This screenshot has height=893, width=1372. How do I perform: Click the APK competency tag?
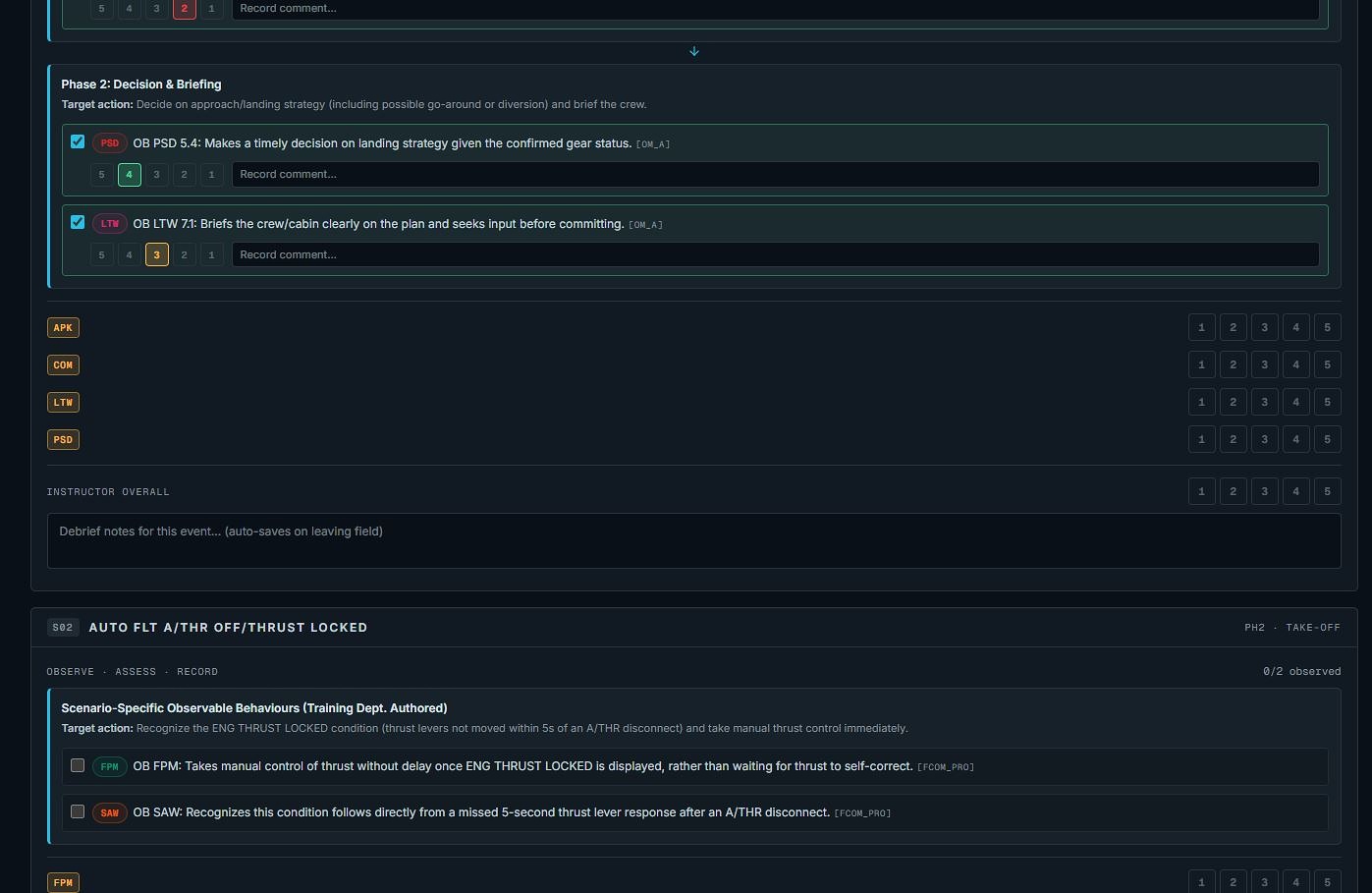point(63,327)
